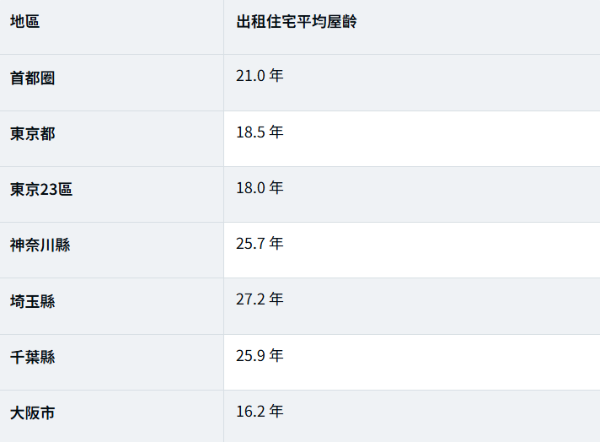Image resolution: width=600 pixels, height=442 pixels.
Task: Select the 大阪市 row label
Action: point(33,413)
